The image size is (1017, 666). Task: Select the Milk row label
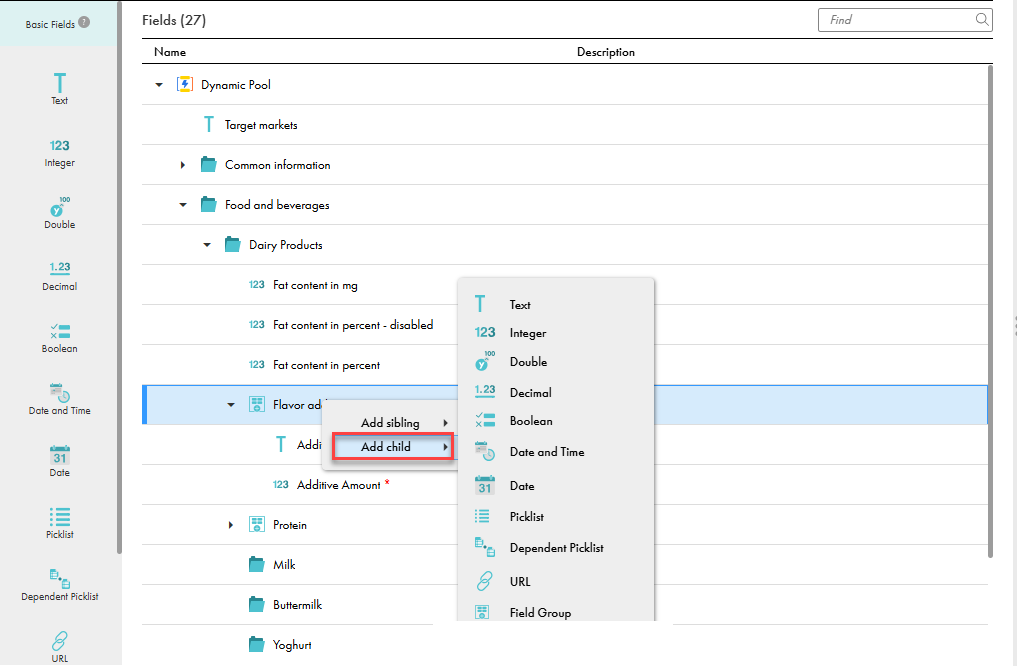[284, 565]
